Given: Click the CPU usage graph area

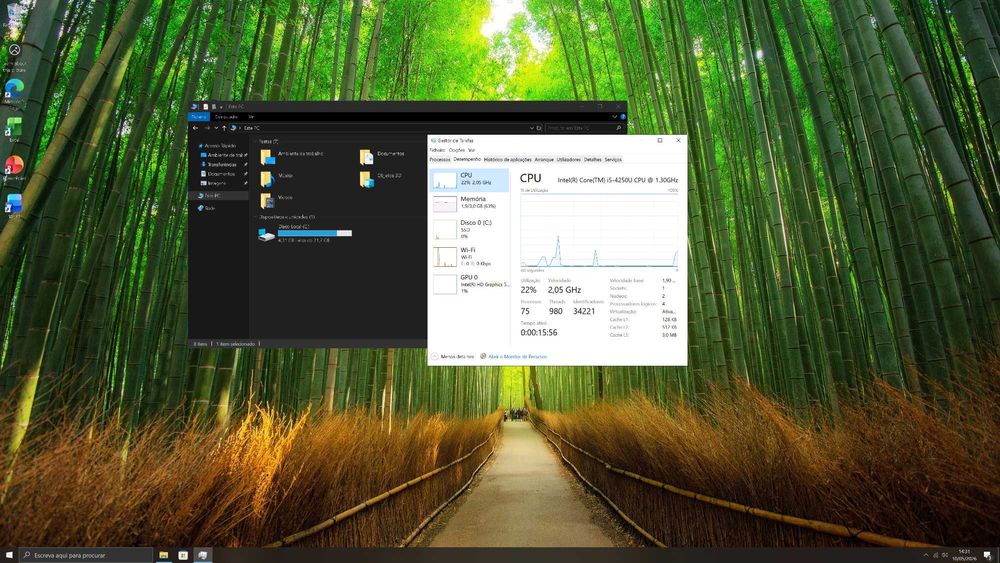Looking at the screenshot, I should click(x=599, y=230).
